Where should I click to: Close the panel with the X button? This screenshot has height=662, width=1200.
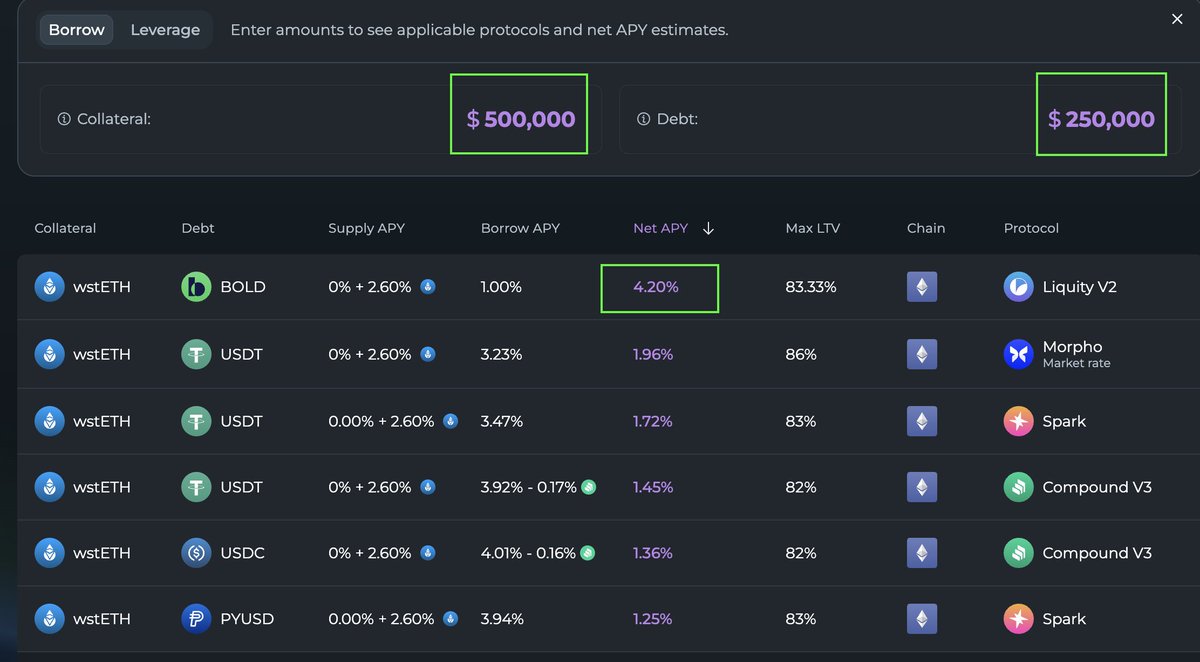click(x=1177, y=19)
